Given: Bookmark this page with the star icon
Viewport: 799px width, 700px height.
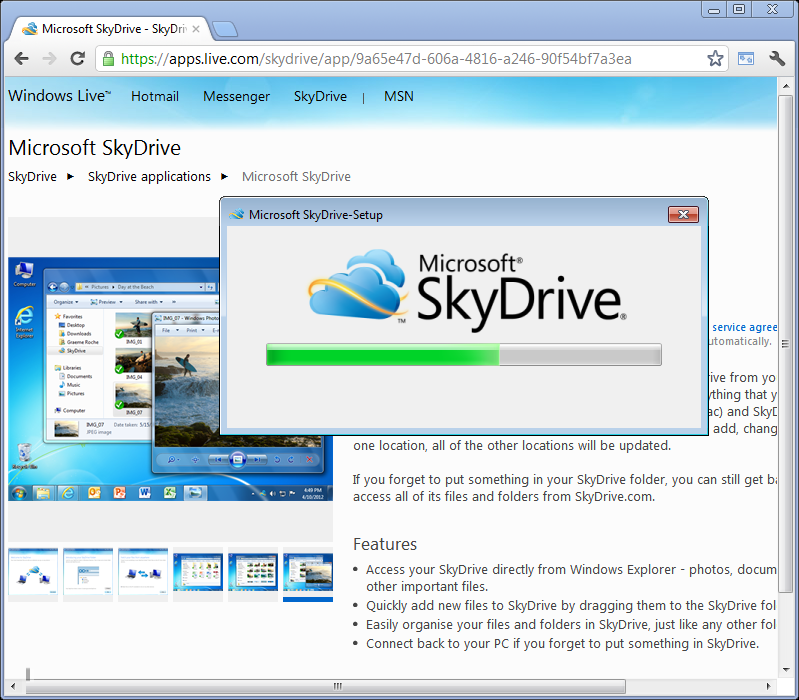Looking at the screenshot, I should point(715,59).
